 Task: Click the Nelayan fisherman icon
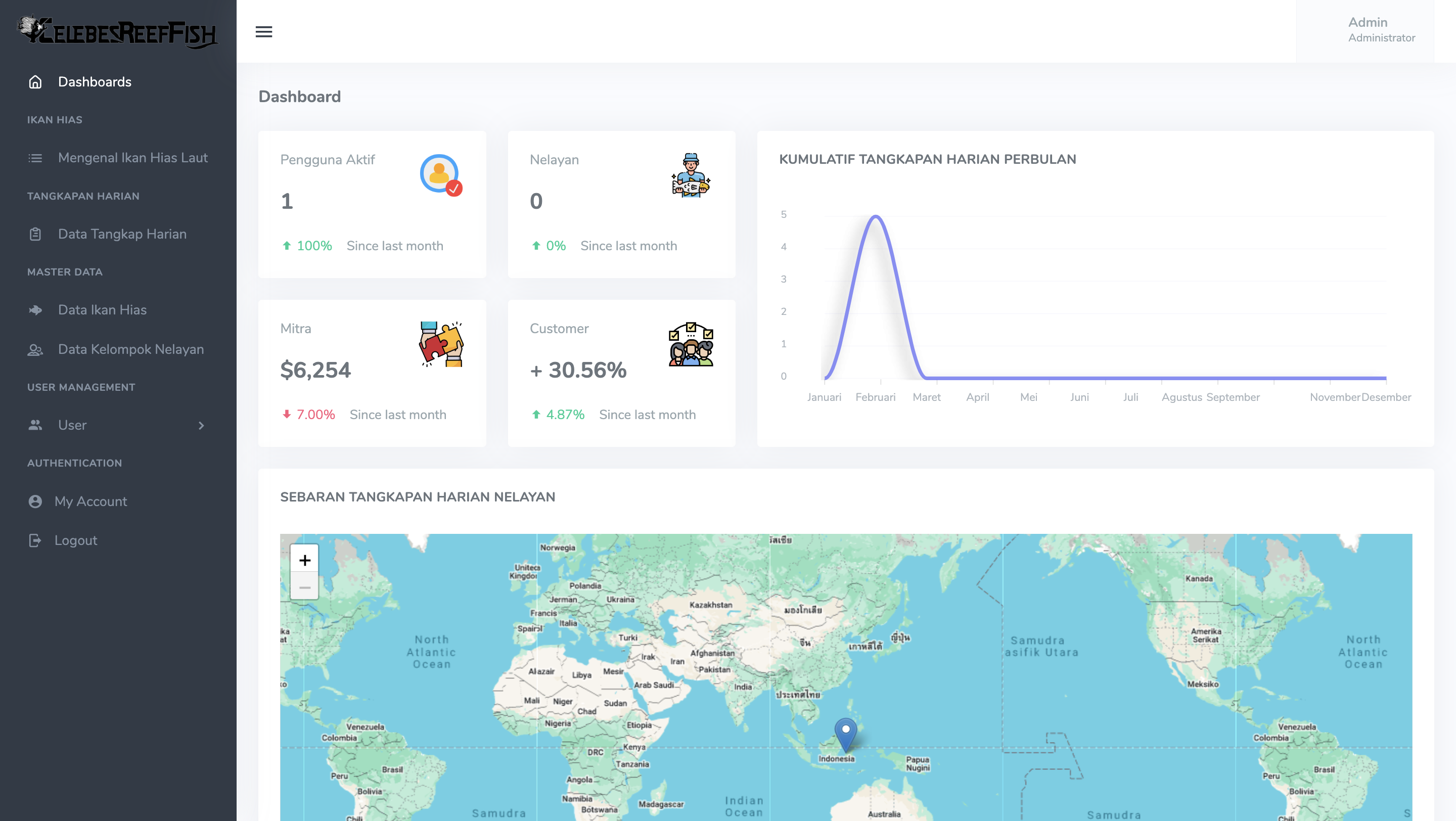coord(690,175)
